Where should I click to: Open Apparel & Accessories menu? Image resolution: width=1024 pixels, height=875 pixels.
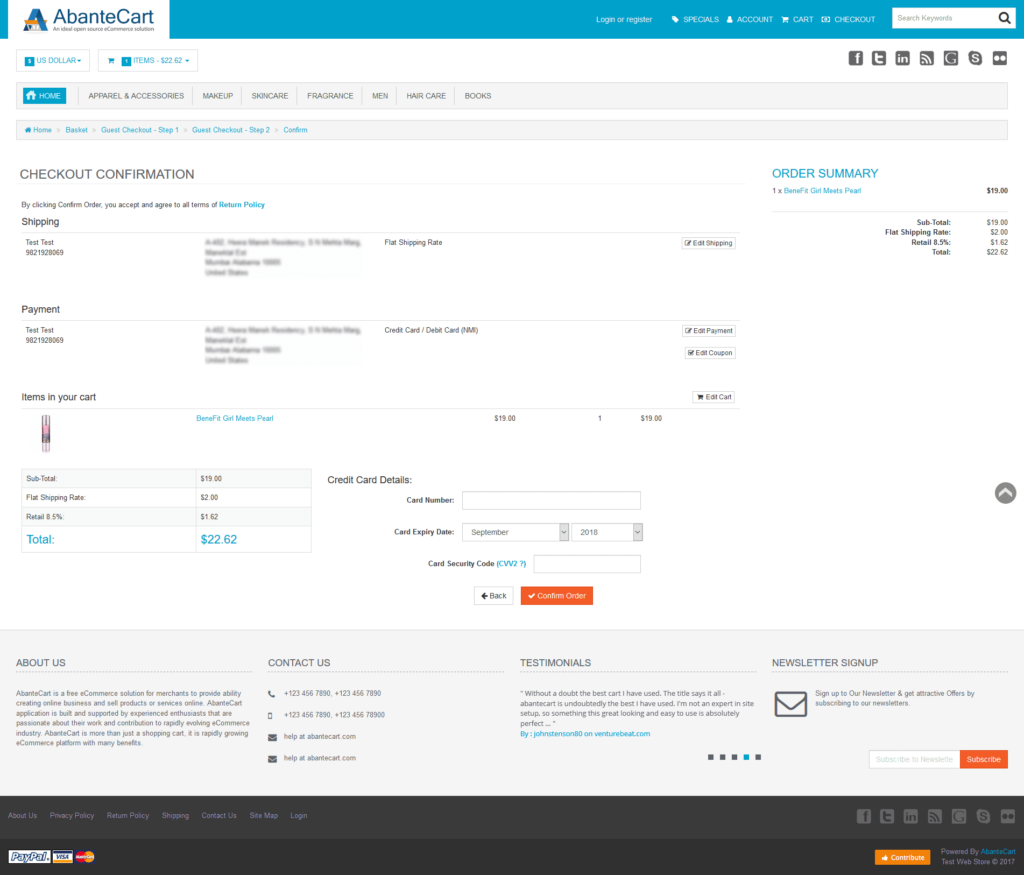coord(136,96)
